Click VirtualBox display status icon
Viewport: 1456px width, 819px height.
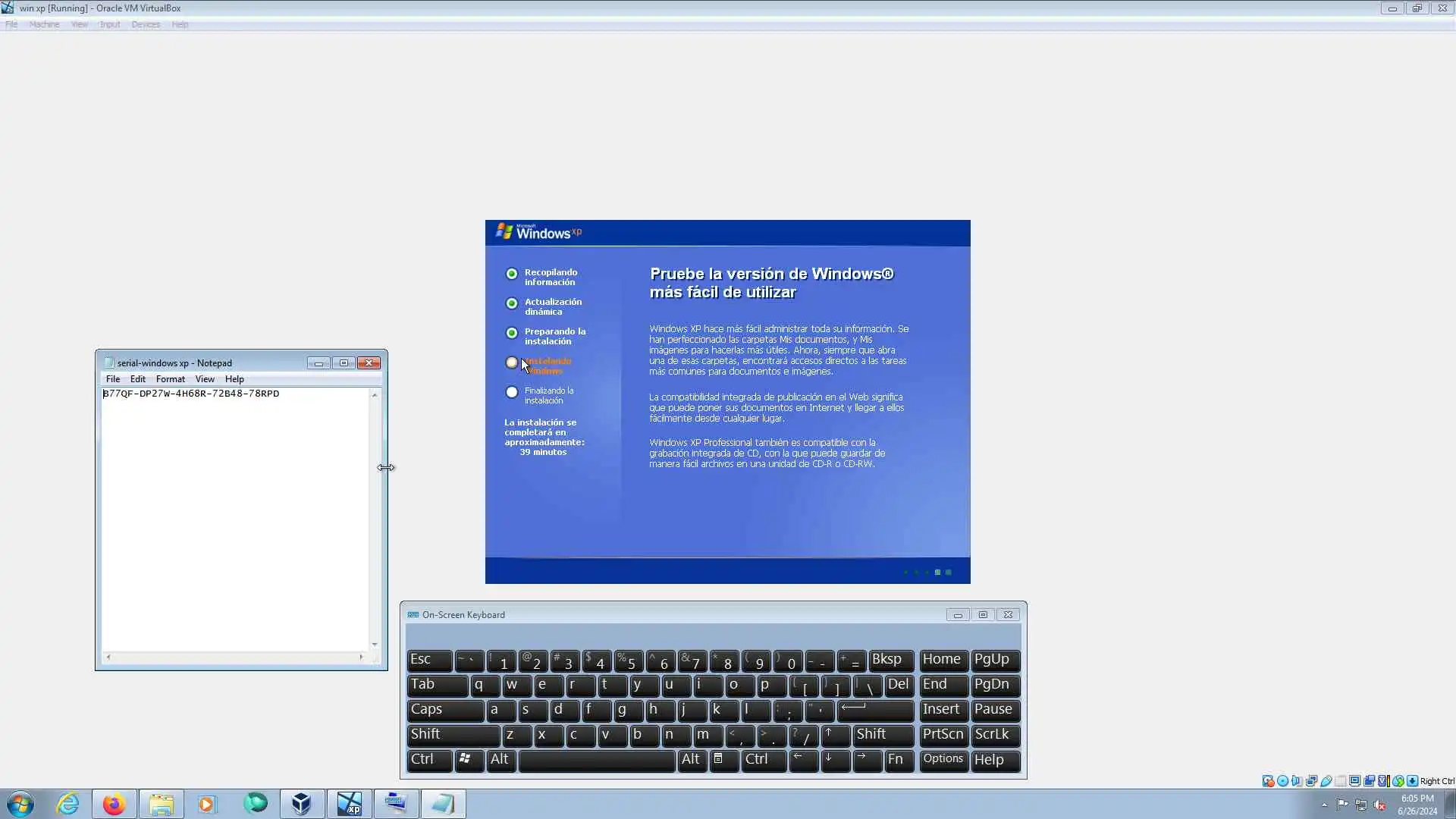click(1354, 781)
